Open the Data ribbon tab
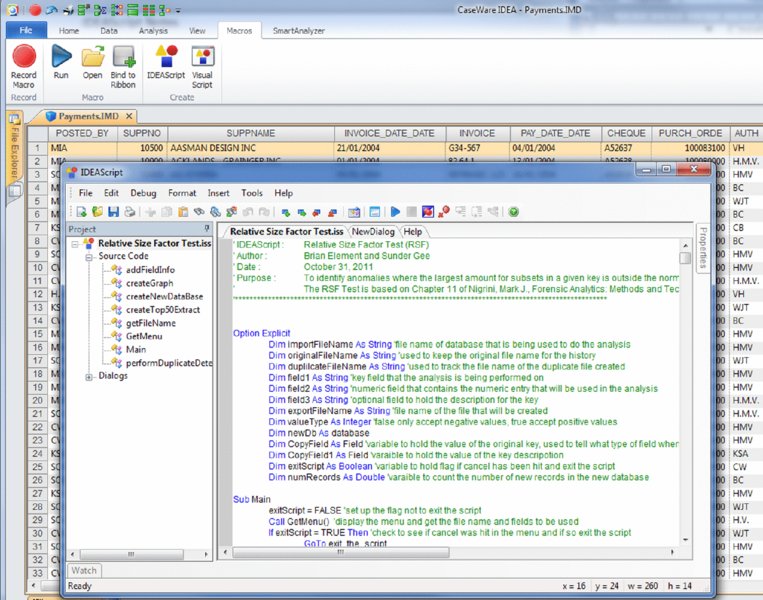This screenshot has width=763, height=600. (109, 31)
